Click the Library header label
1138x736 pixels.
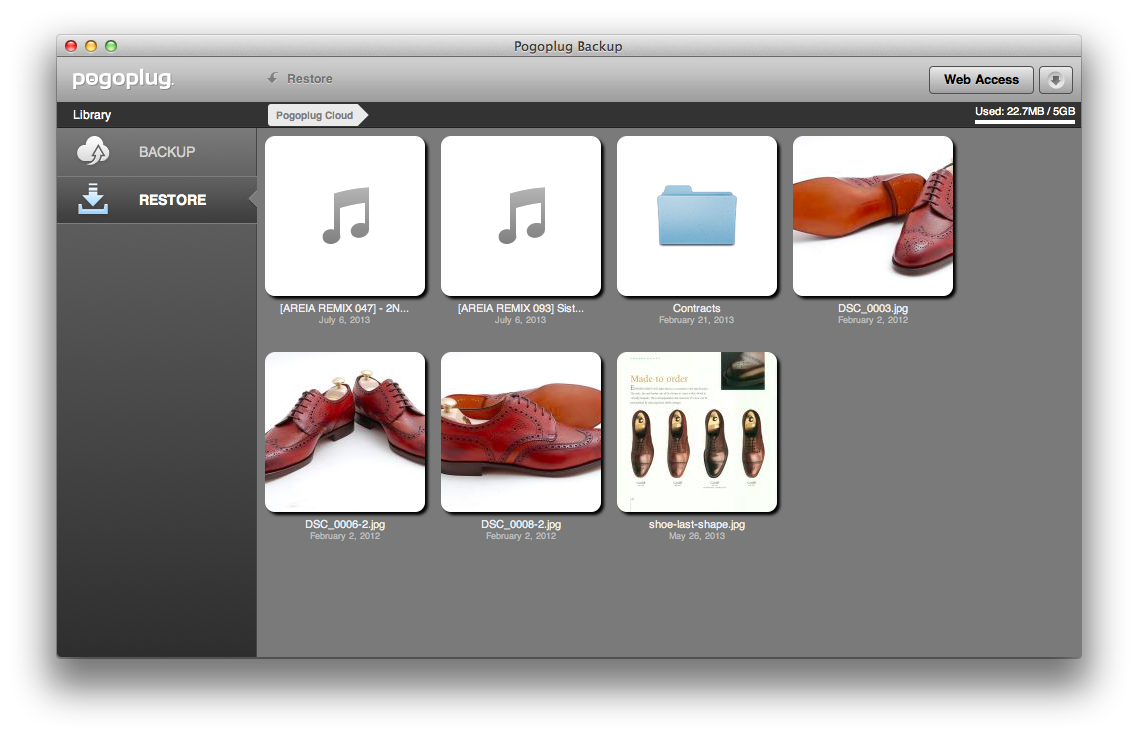point(92,115)
